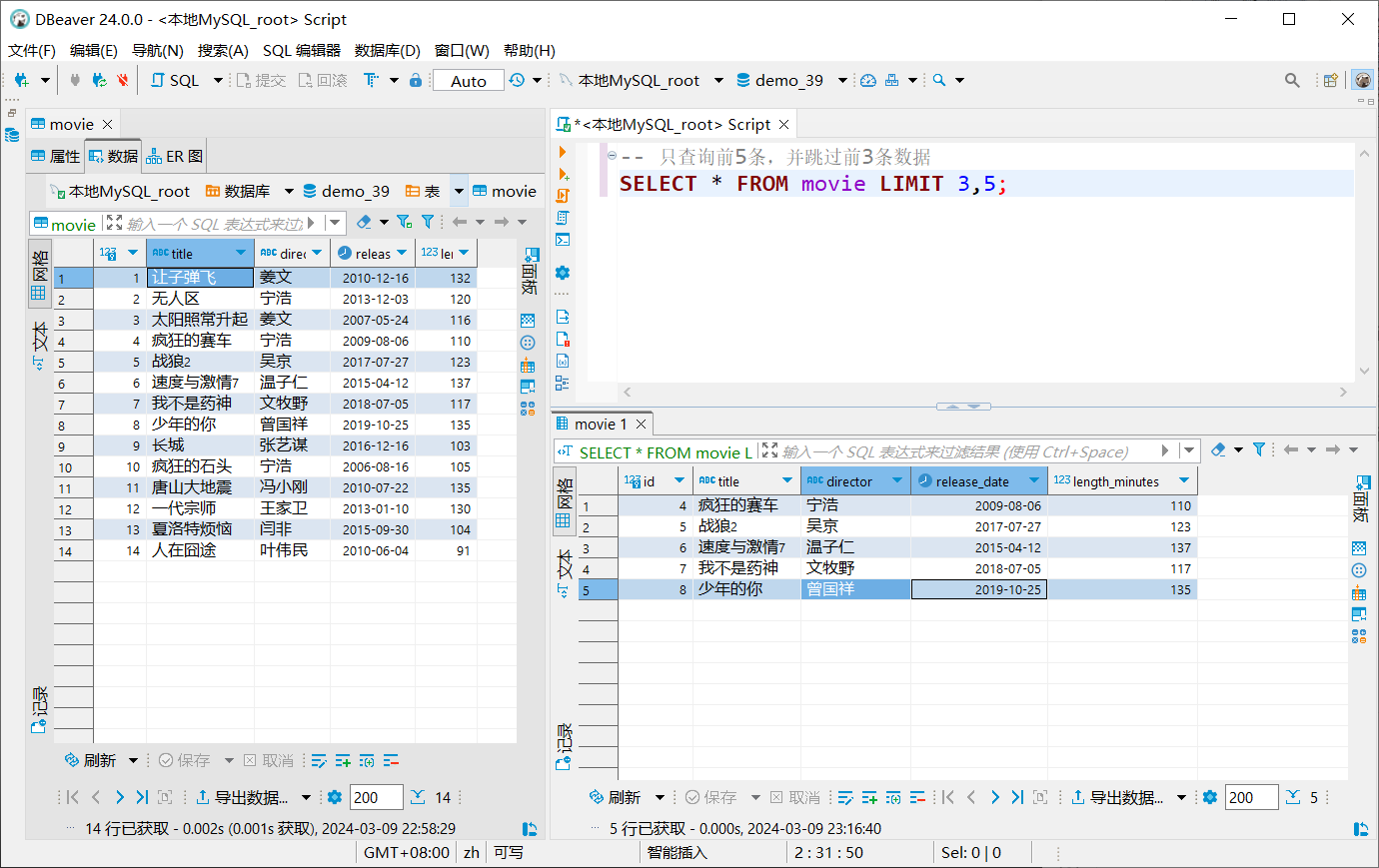Open the director column dropdown in results
The width and height of the screenshot is (1379, 868).
[x=897, y=480]
